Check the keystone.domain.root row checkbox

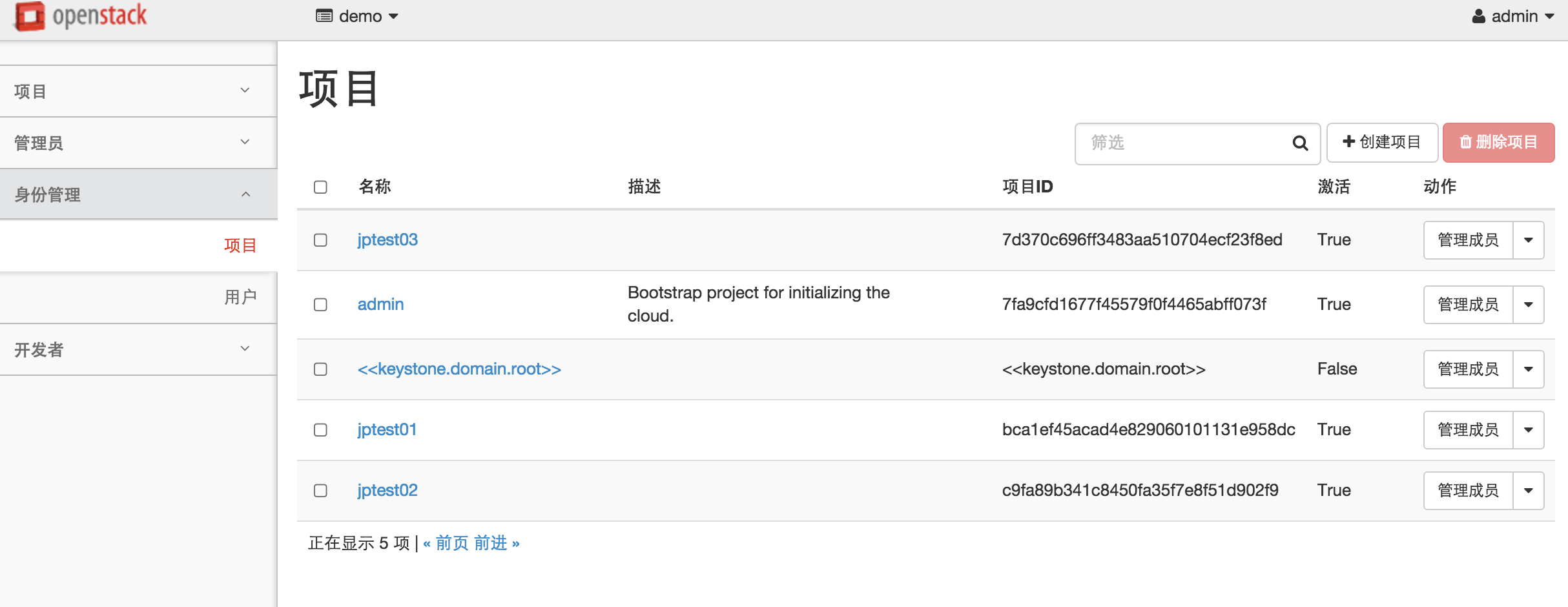tap(320, 369)
